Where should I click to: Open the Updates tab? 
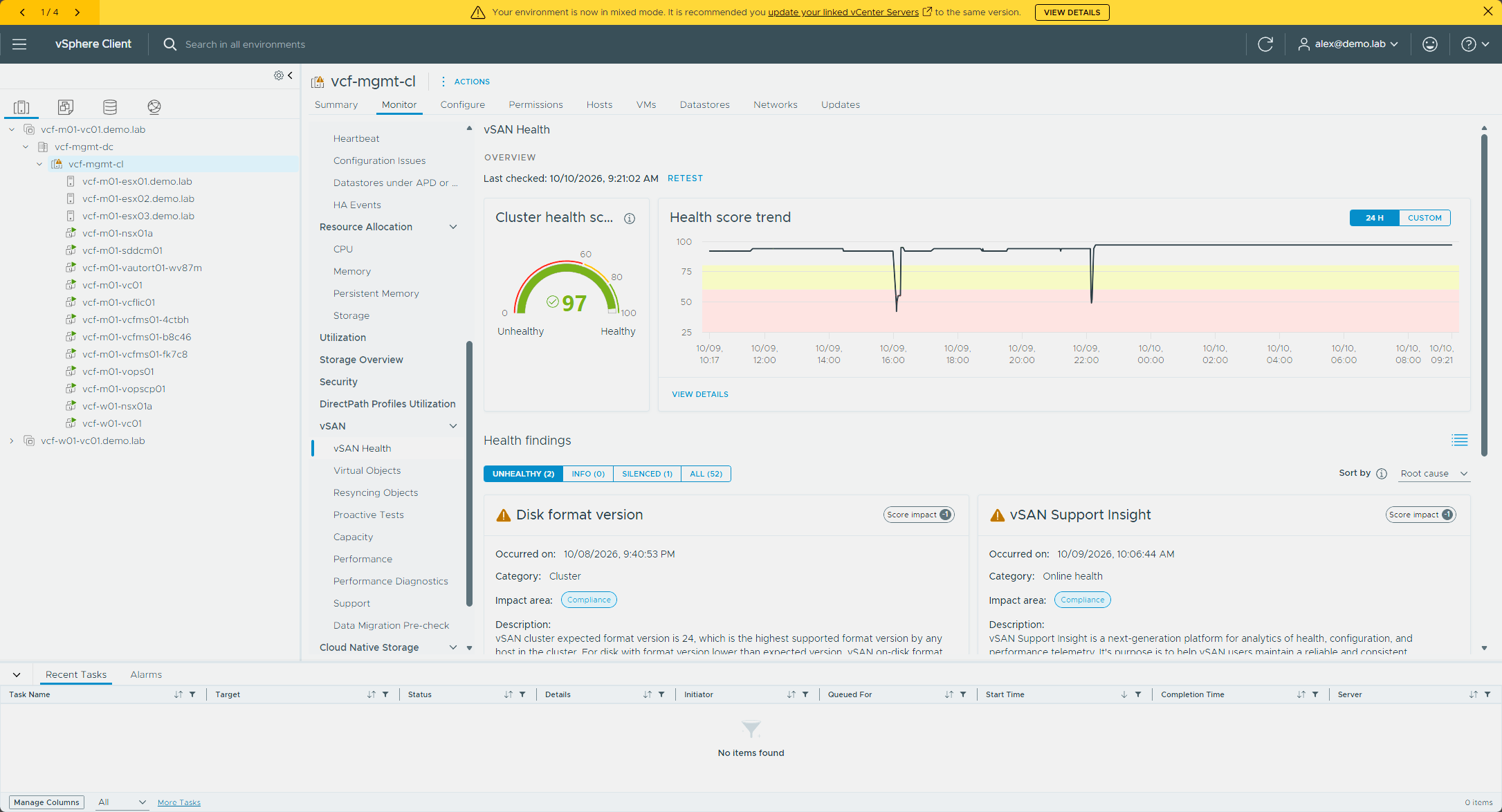coord(840,104)
